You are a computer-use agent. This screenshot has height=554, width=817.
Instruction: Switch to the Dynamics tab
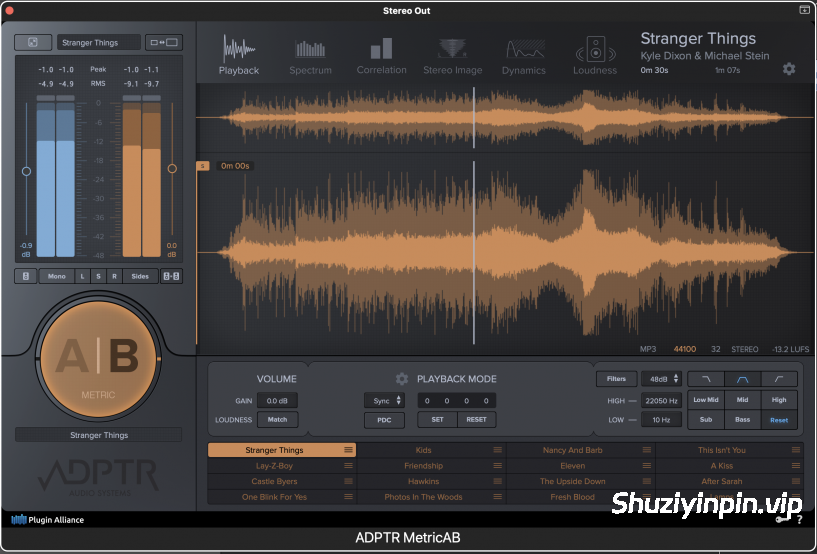point(524,57)
